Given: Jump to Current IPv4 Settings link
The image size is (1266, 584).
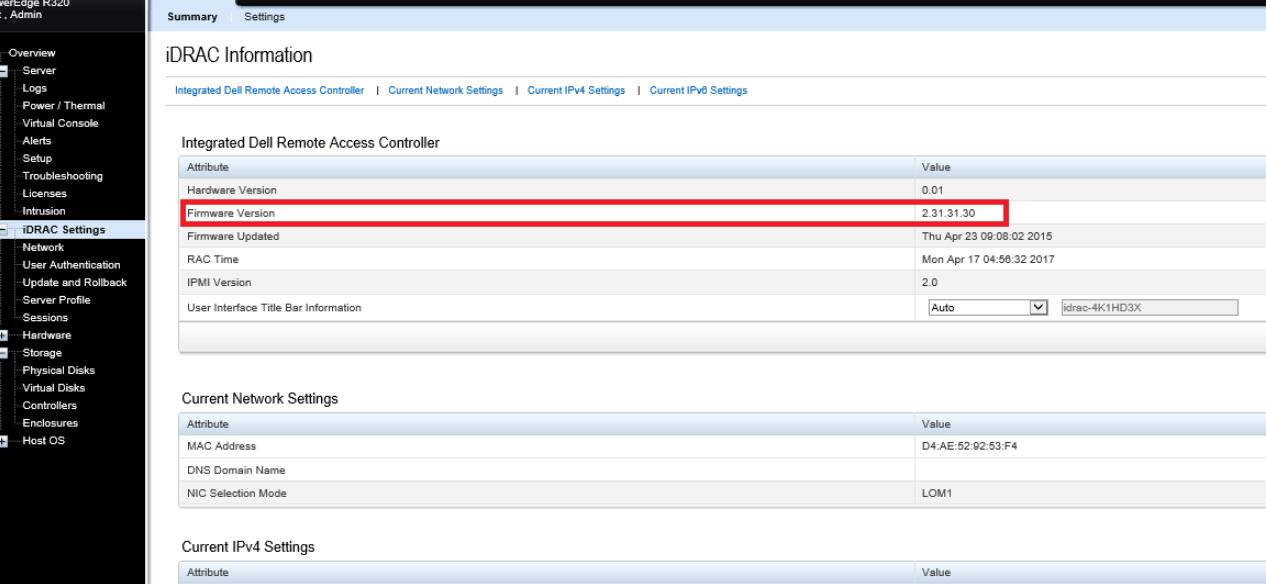Looking at the screenshot, I should (x=576, y=91).
